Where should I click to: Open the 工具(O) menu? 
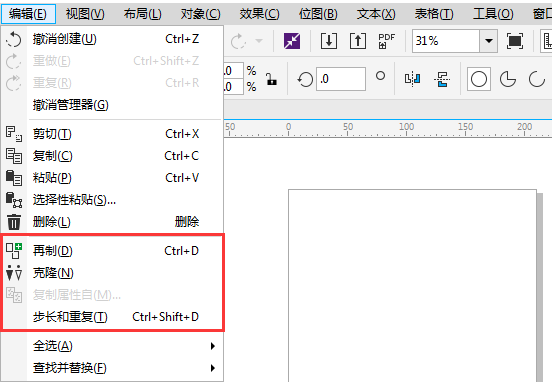[x=493, y=14]
